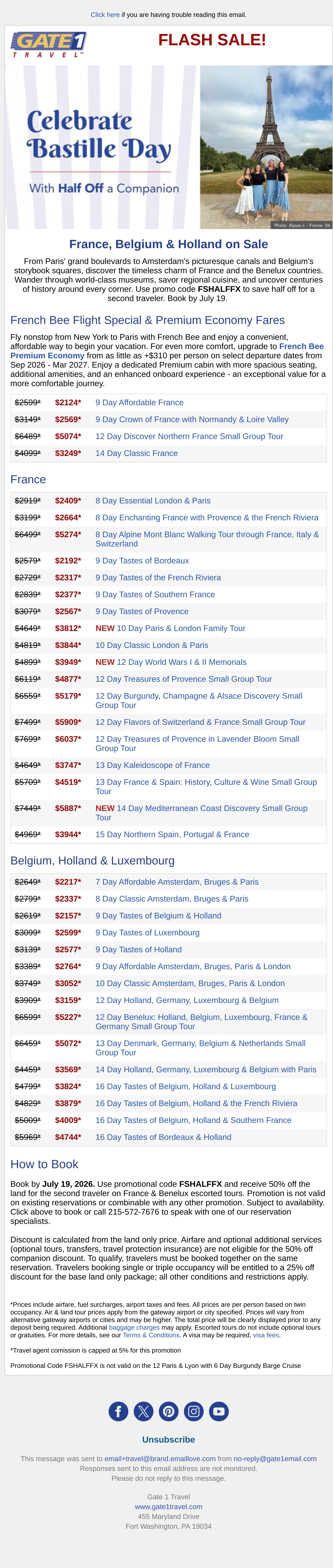Open 9 Day Affordable France tour
333x1568 pixels.
(139, 402)
